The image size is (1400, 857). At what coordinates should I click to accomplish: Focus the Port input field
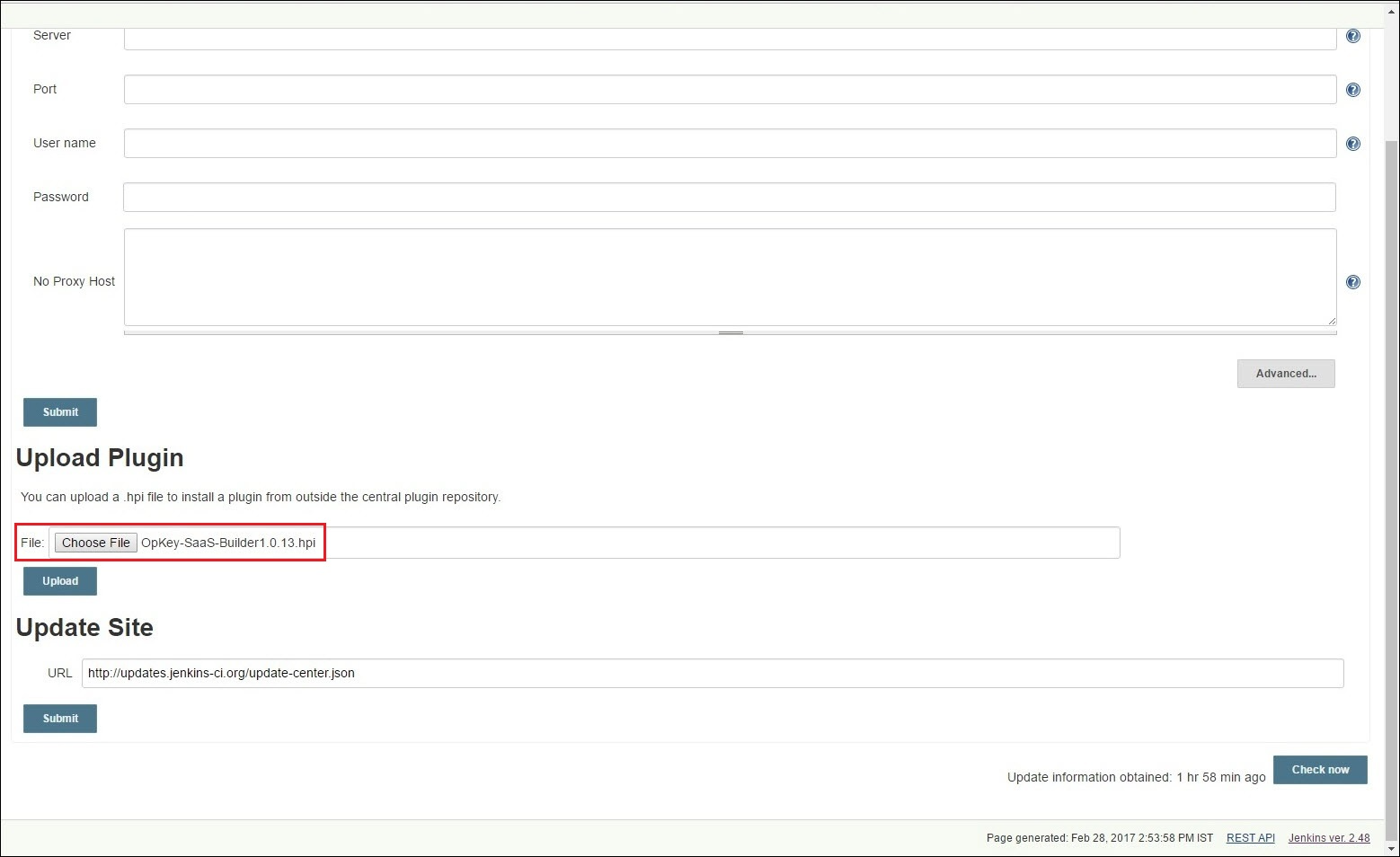tap(730, 90)
